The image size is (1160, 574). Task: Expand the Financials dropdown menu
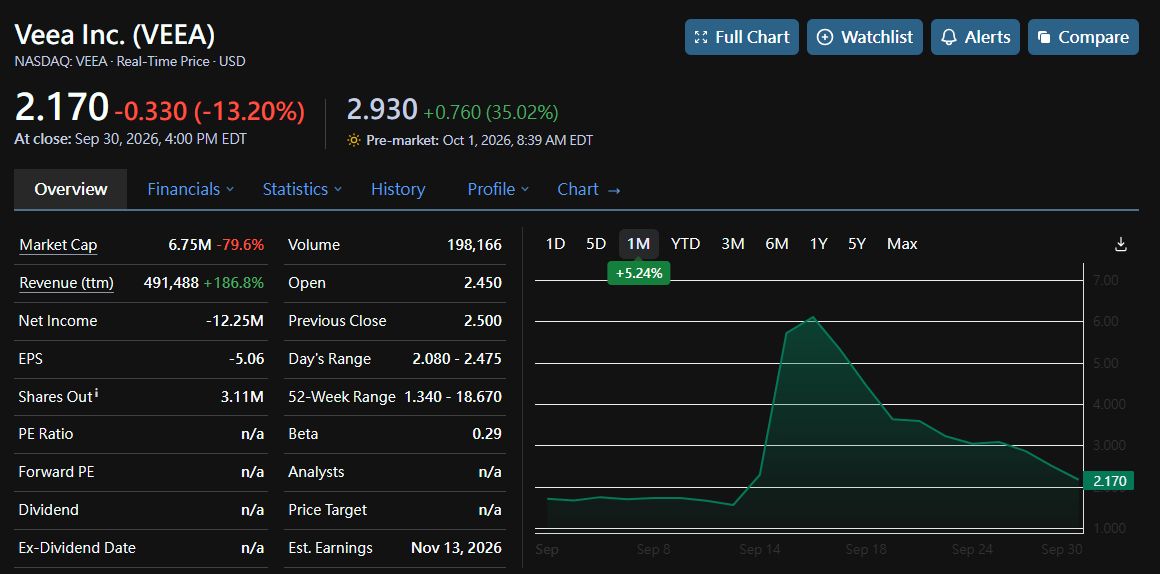tap(191, 189)
